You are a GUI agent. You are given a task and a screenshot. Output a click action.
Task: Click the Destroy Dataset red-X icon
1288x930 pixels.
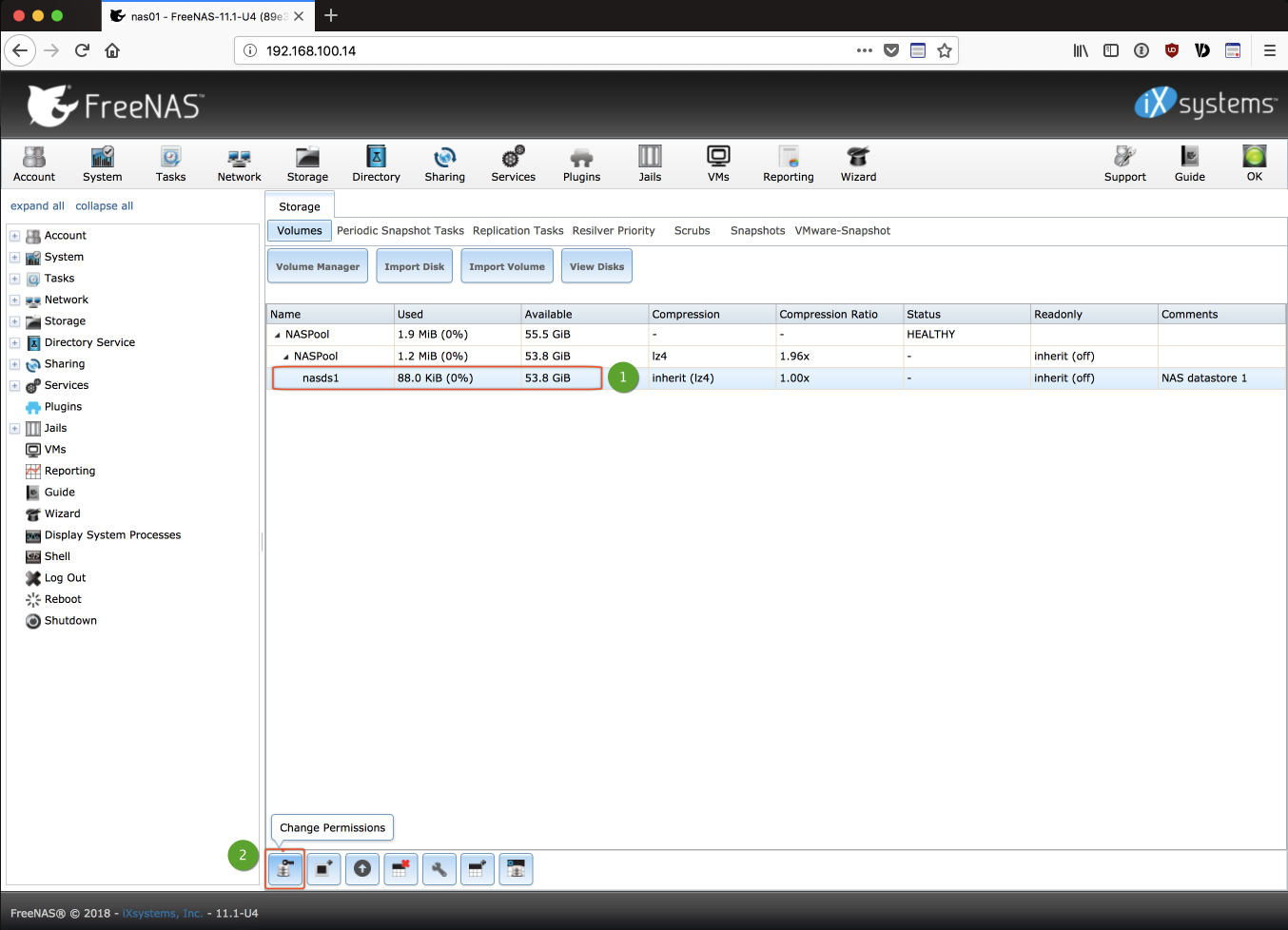(400, 869)
